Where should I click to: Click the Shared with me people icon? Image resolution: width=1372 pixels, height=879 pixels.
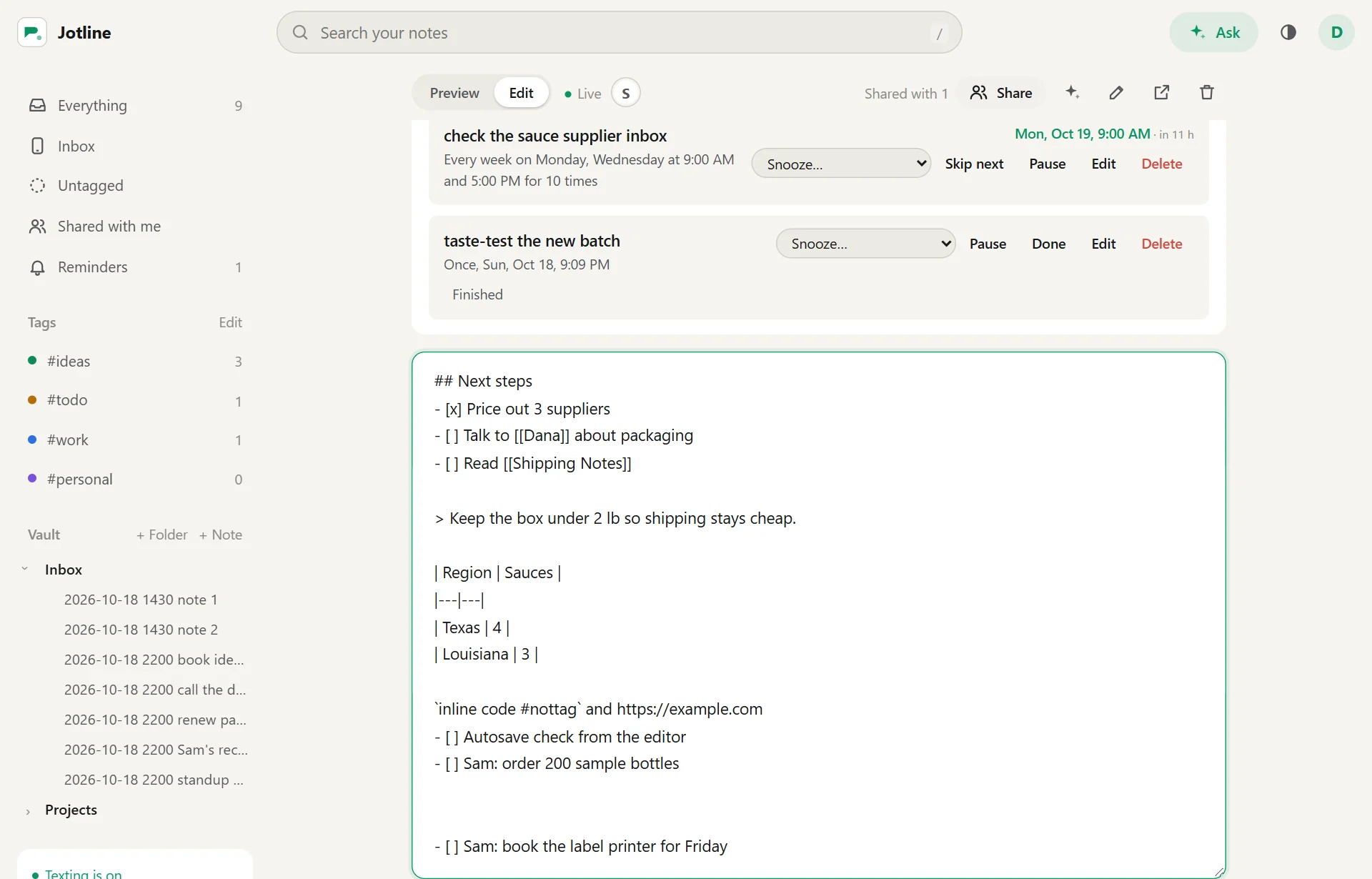[x=37, y=227]
